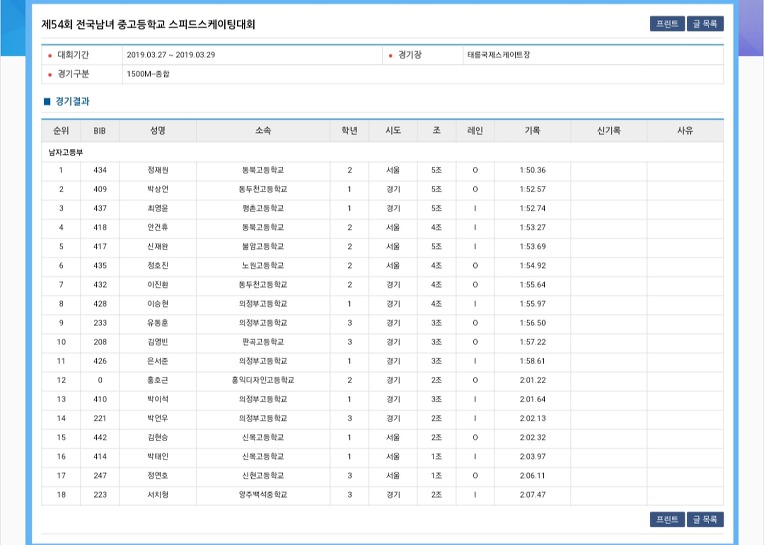764x545 pixels.
Task: Select the record time 2:07.47 in last row
Action: tap(533, 494)
